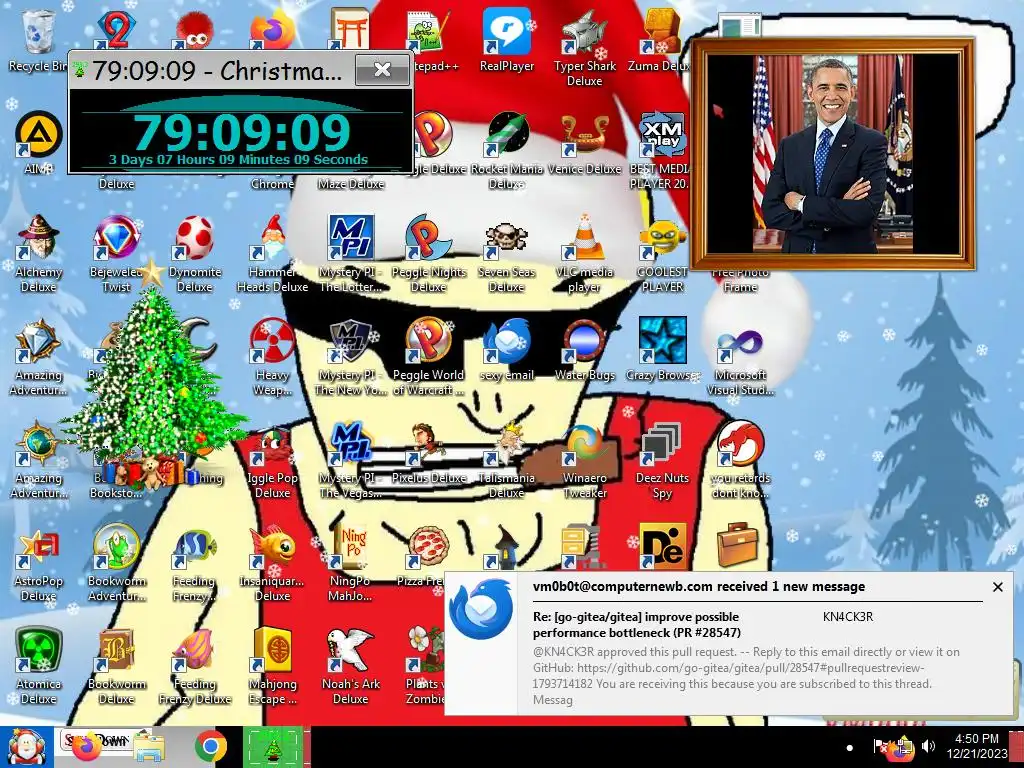
Task: Launch Deez Nuts Spy shortcut
Action: tap(662, 460)
